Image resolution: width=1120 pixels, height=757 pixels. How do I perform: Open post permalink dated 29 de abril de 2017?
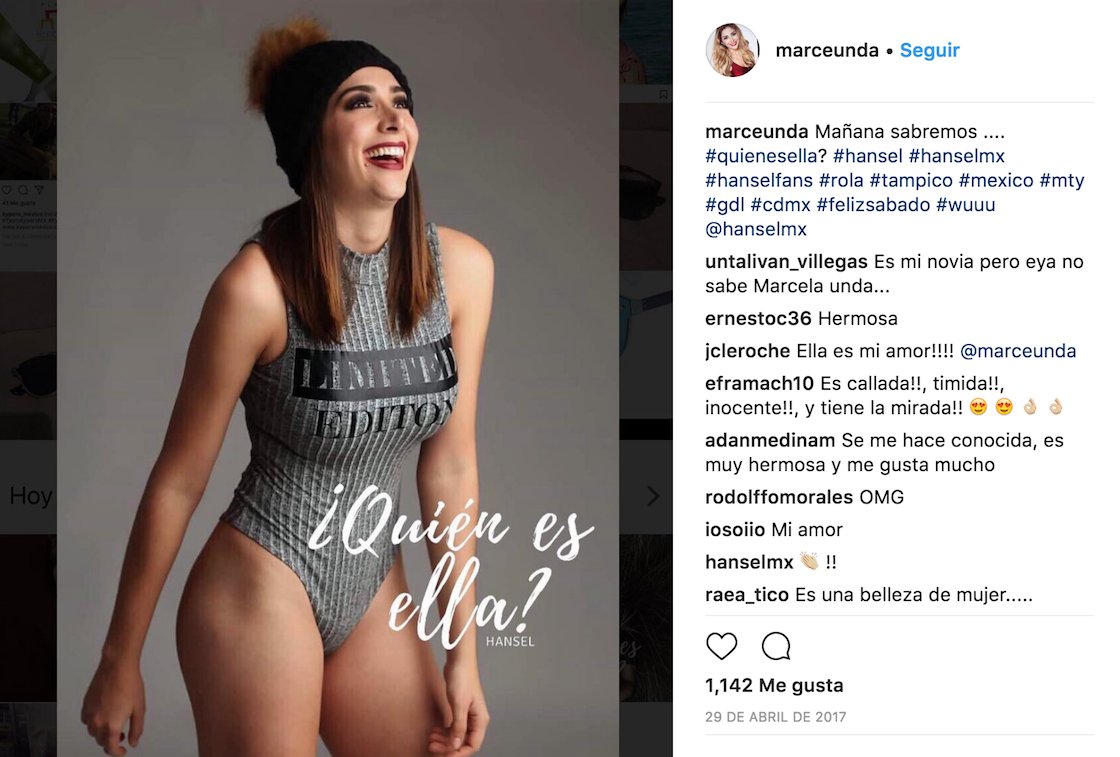[x=775, y=717]
